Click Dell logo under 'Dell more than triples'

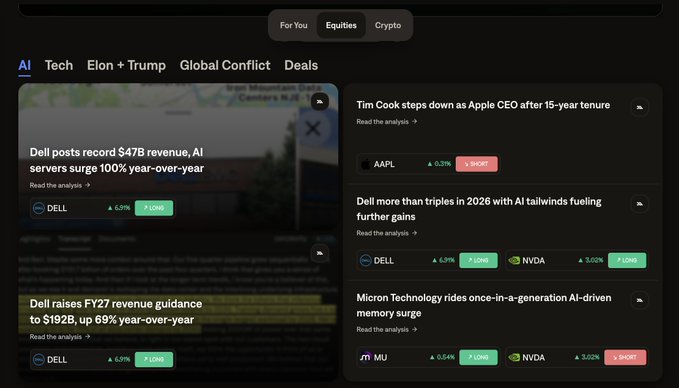click(366, 261)
